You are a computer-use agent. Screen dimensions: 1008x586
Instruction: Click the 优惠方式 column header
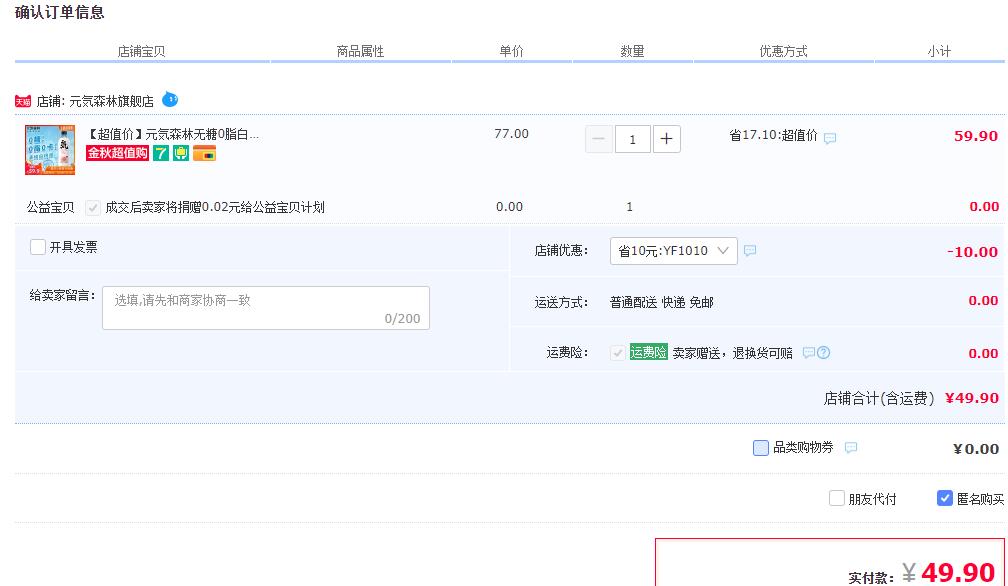(x=783, y=51)
